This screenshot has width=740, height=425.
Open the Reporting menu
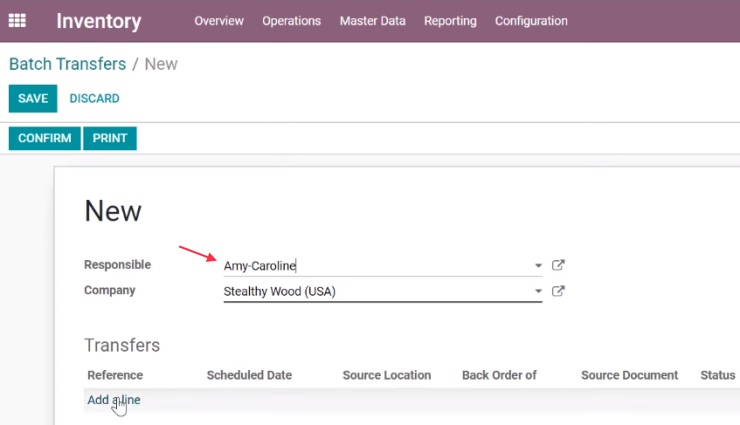click(450, 21)
